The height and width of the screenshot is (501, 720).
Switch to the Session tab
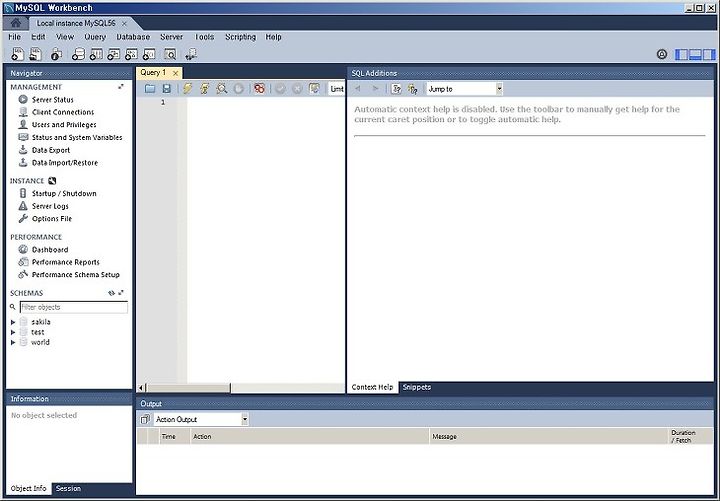[68, 489]
